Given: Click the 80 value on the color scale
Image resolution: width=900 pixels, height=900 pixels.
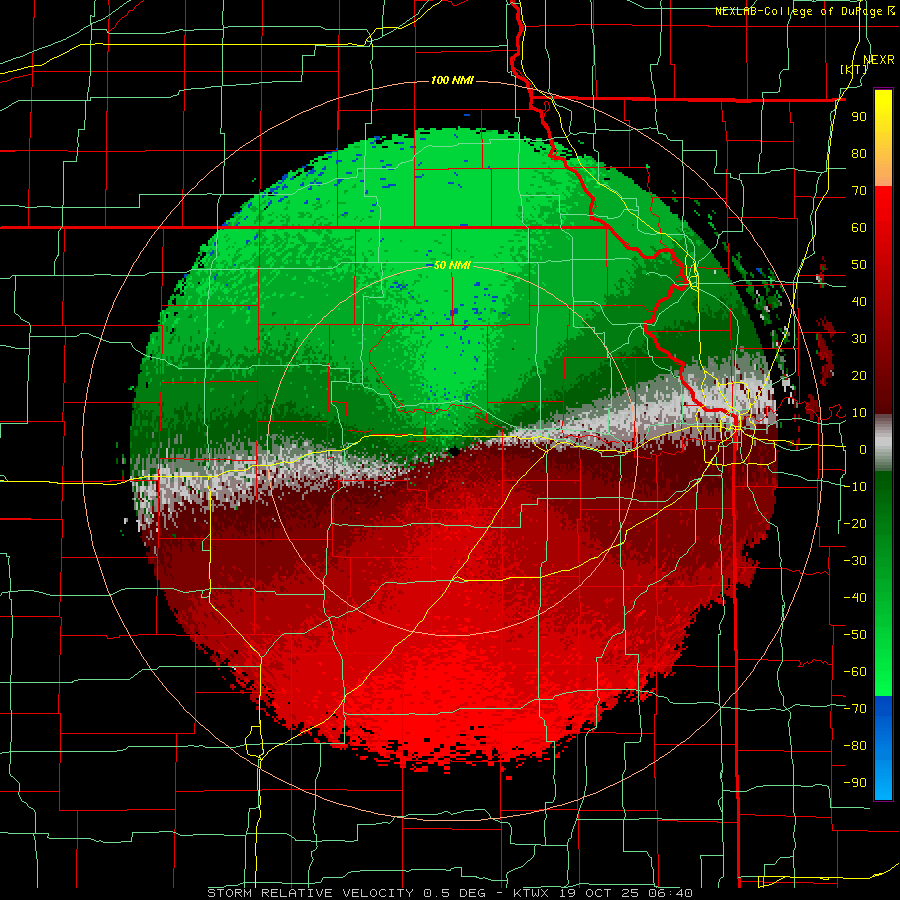Looking at the screenshot, I should click(x=859, y=153).
